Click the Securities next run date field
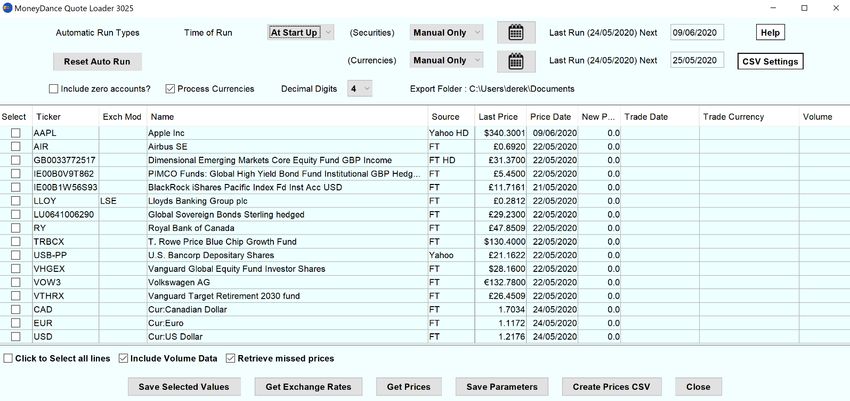The image size is (850, 401). tap(697, 33)
